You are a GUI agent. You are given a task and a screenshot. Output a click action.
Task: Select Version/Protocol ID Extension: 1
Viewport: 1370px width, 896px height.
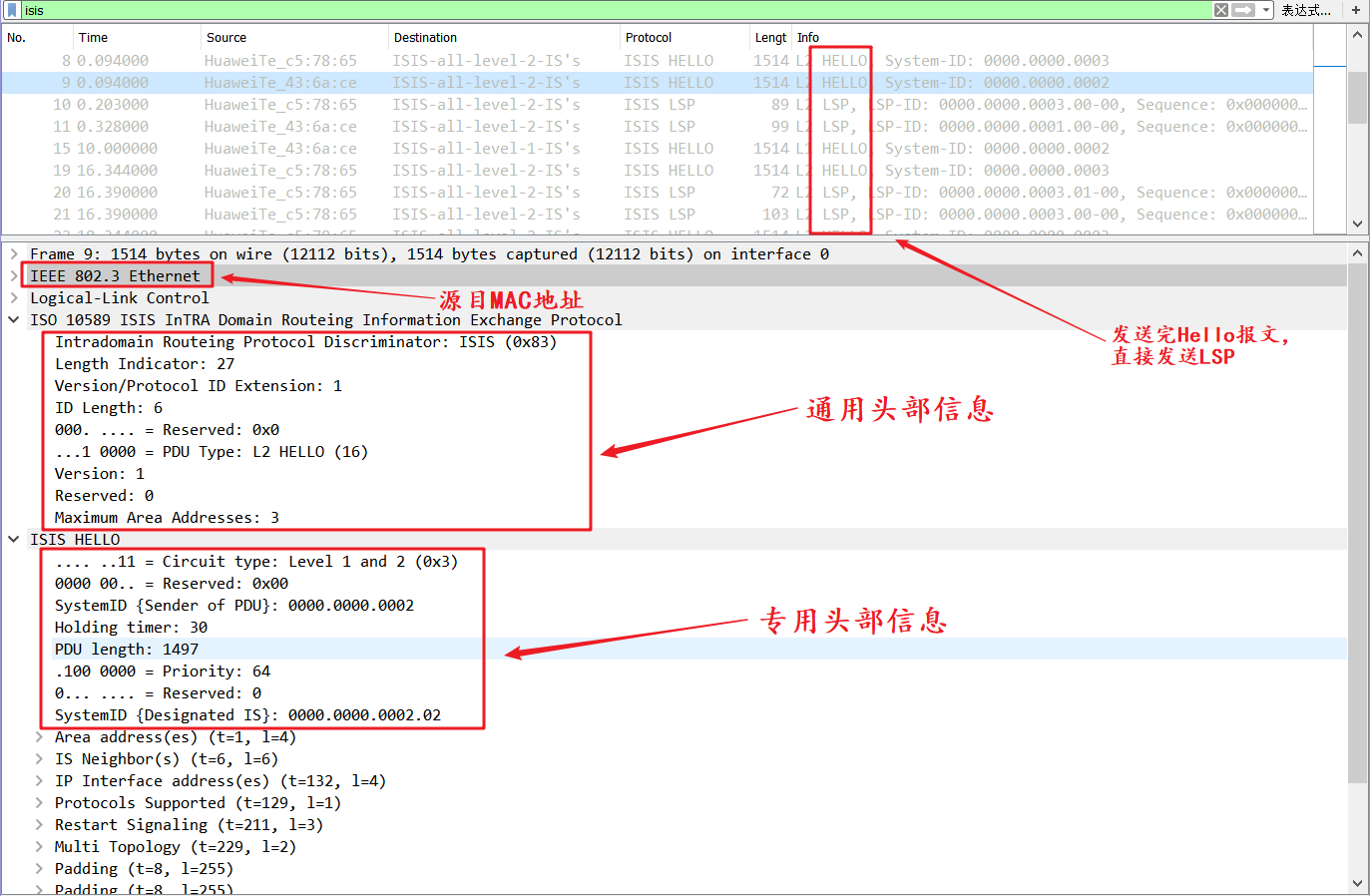[199, 386]
